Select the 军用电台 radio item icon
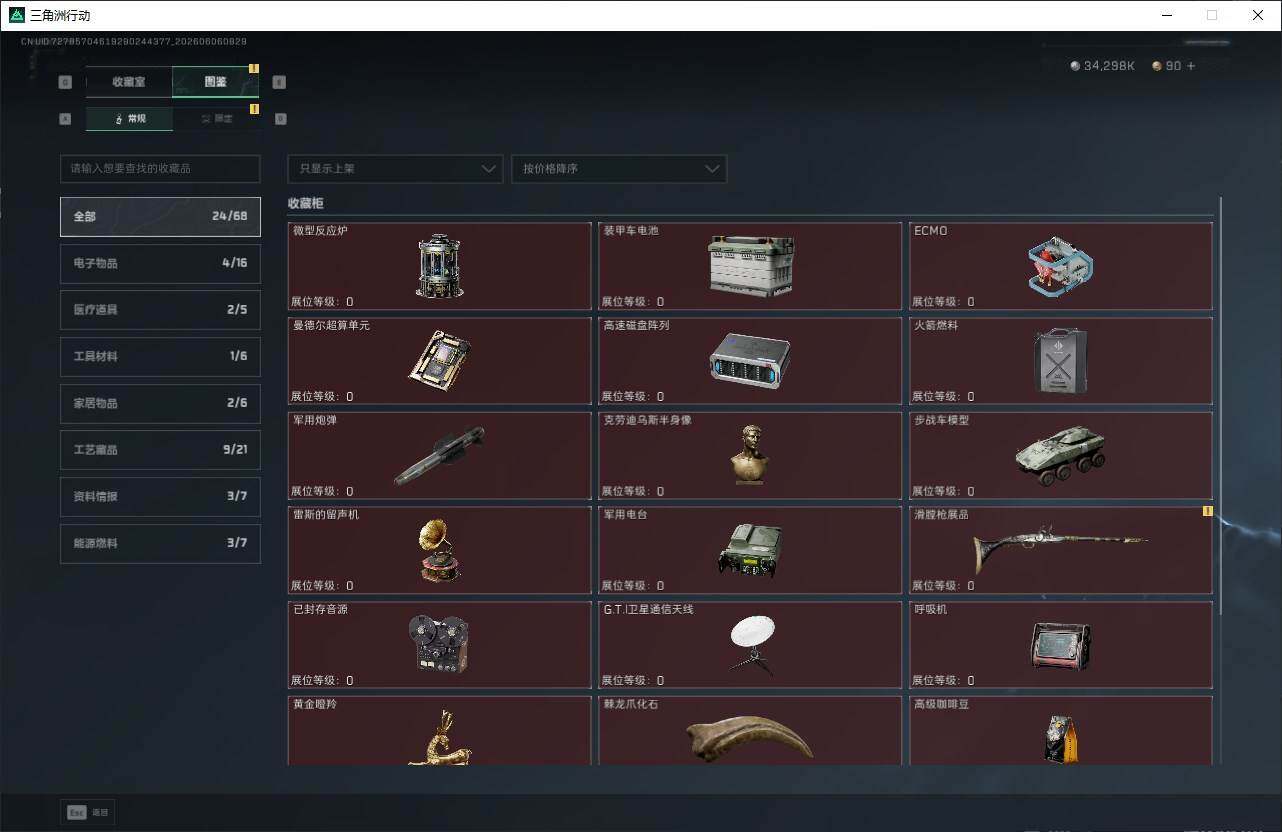Viewport: 1282px width, 832px height. tap(750, 551)
